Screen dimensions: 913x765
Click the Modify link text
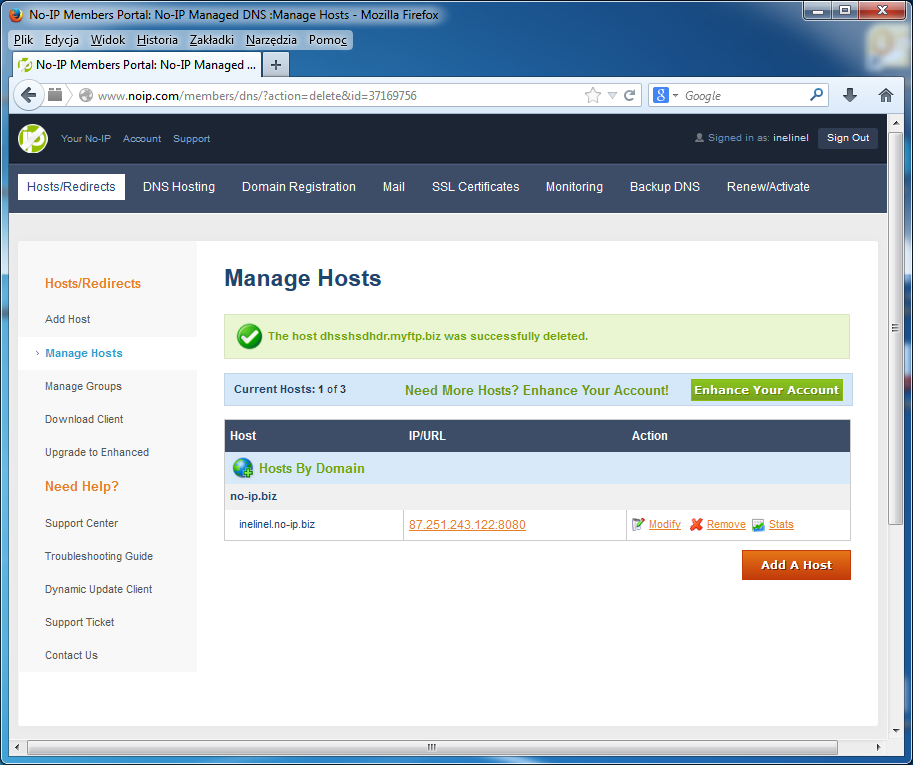664,525
